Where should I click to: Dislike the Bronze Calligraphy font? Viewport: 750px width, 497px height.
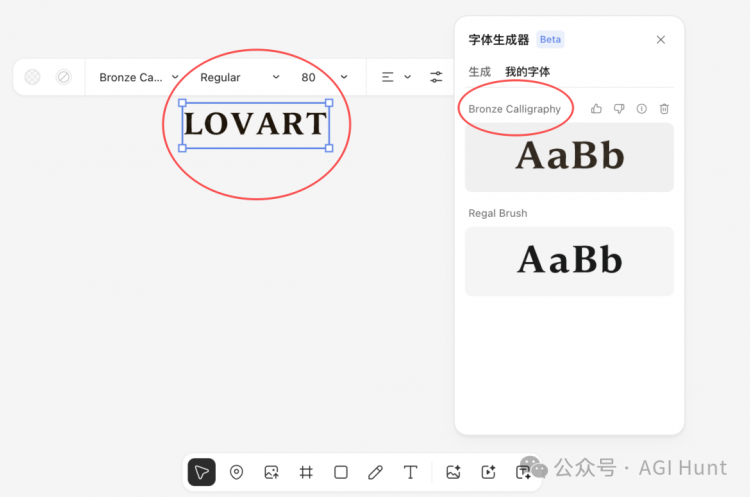[x=619, y=109]
